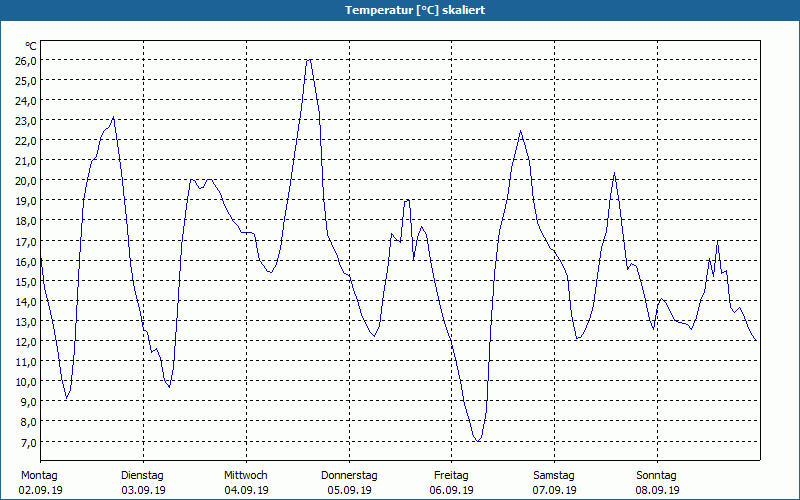The image size is (800, 500).
Task: Select the Samstag 07.09.19 date label
Action: click(x=554, y=483)
